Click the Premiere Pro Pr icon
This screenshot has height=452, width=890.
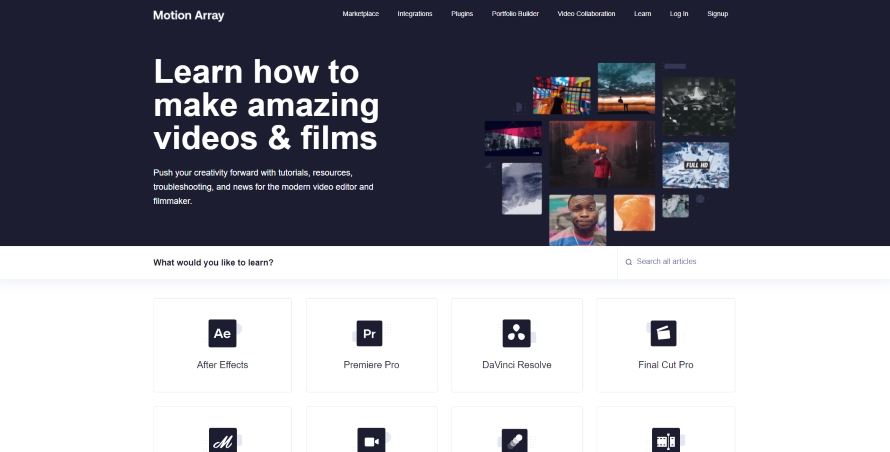coord(369,333)
